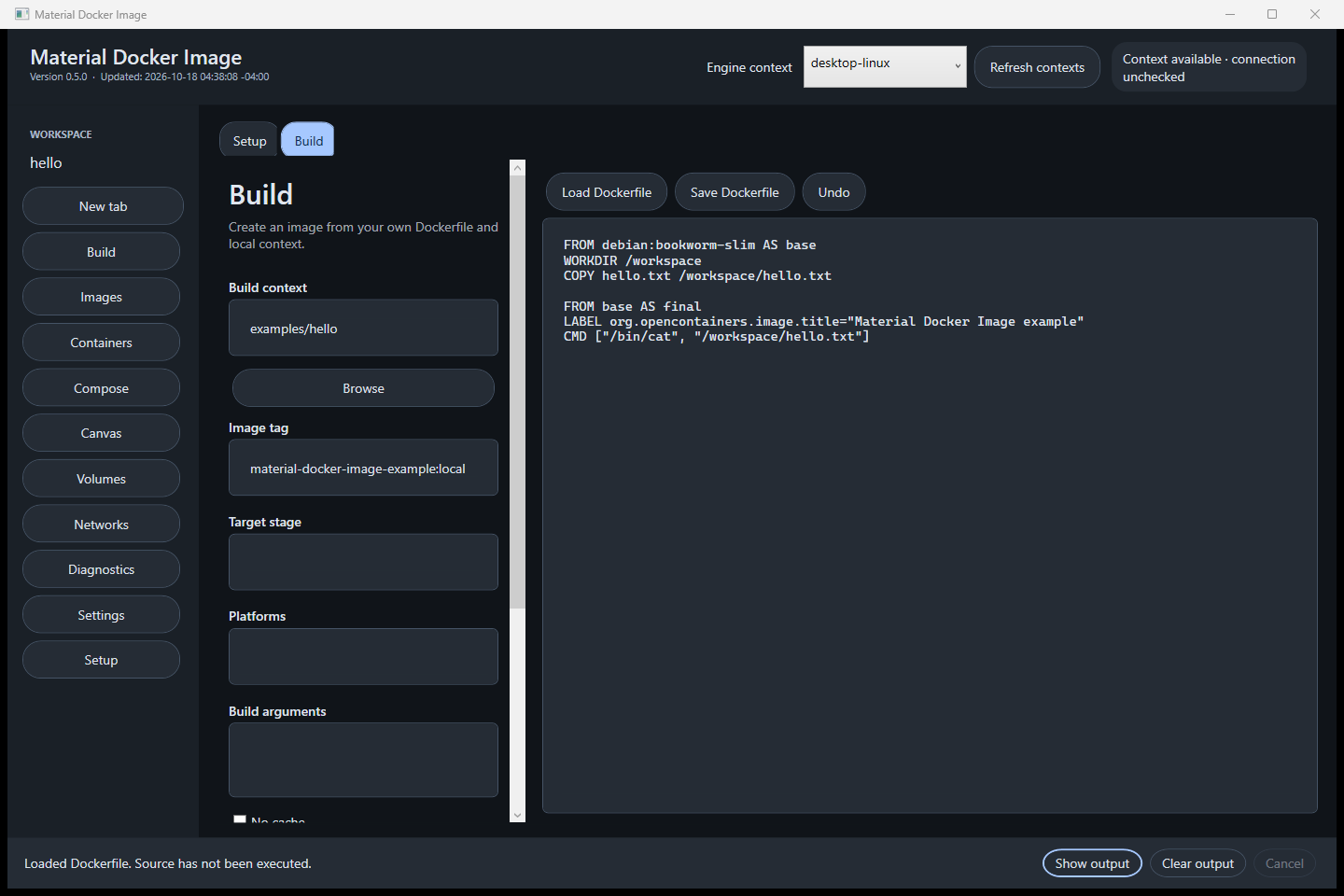Click the form scrollbar up arrow
Screen dimensions: 1344x896
(518, 168)
